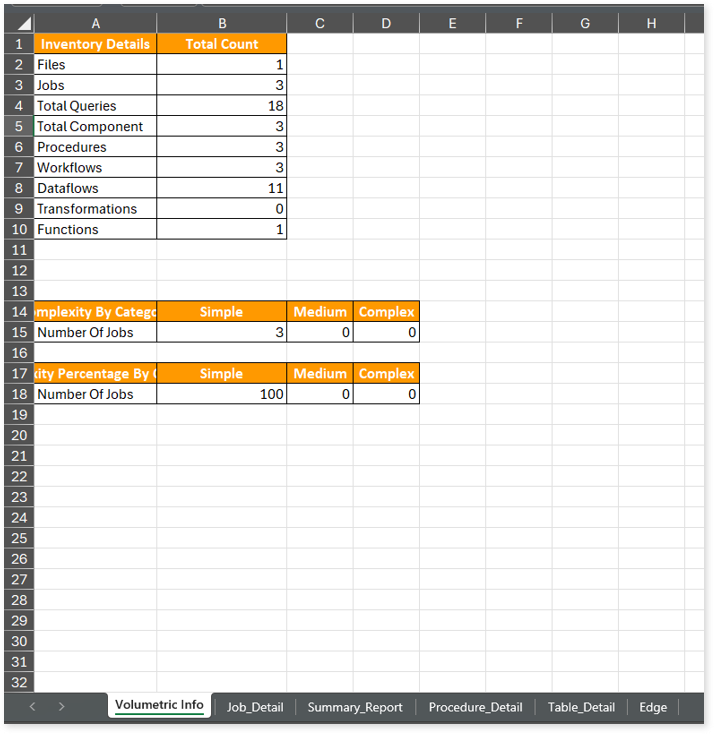Click the Select All corner triangle
714x734 pixels.
(22, 23)
